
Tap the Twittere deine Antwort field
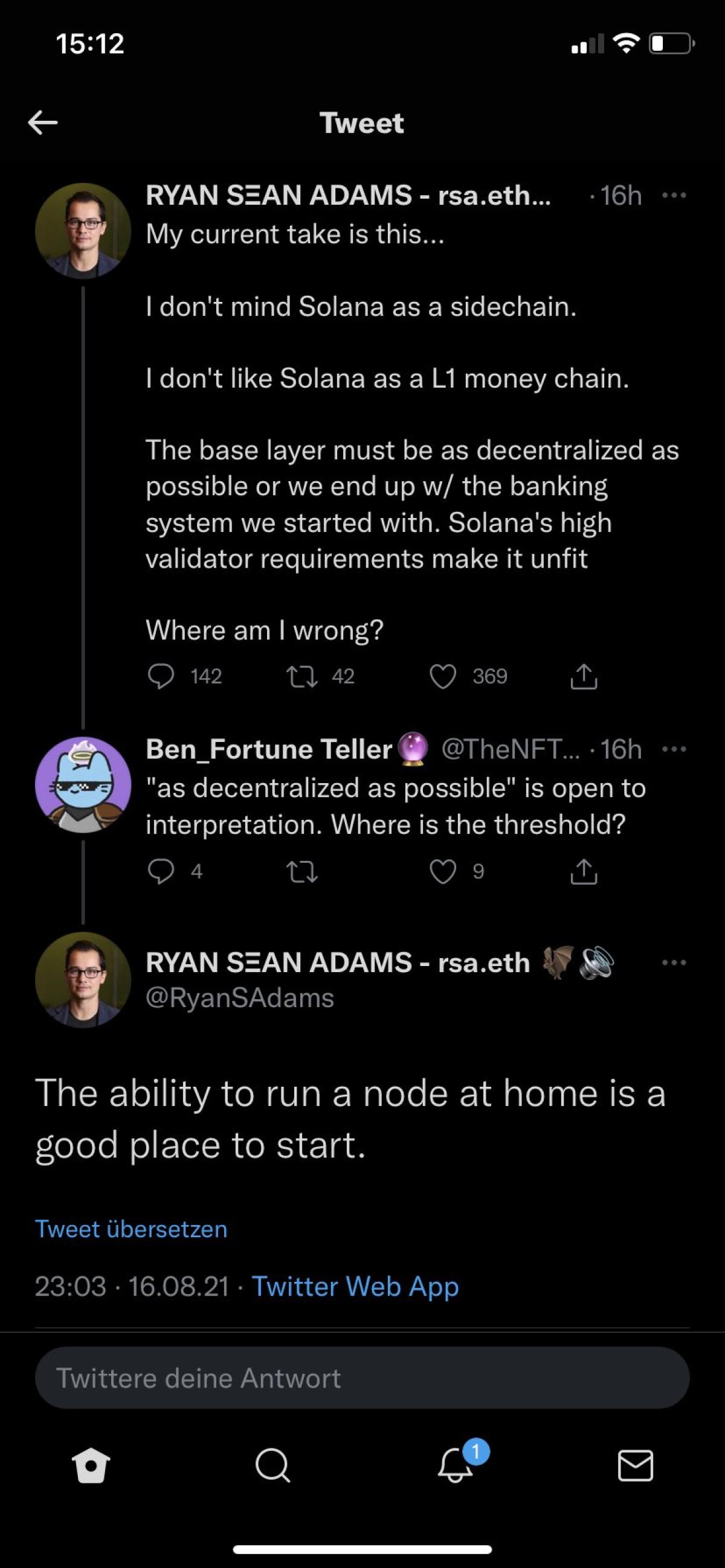(x=362, y=1377)
